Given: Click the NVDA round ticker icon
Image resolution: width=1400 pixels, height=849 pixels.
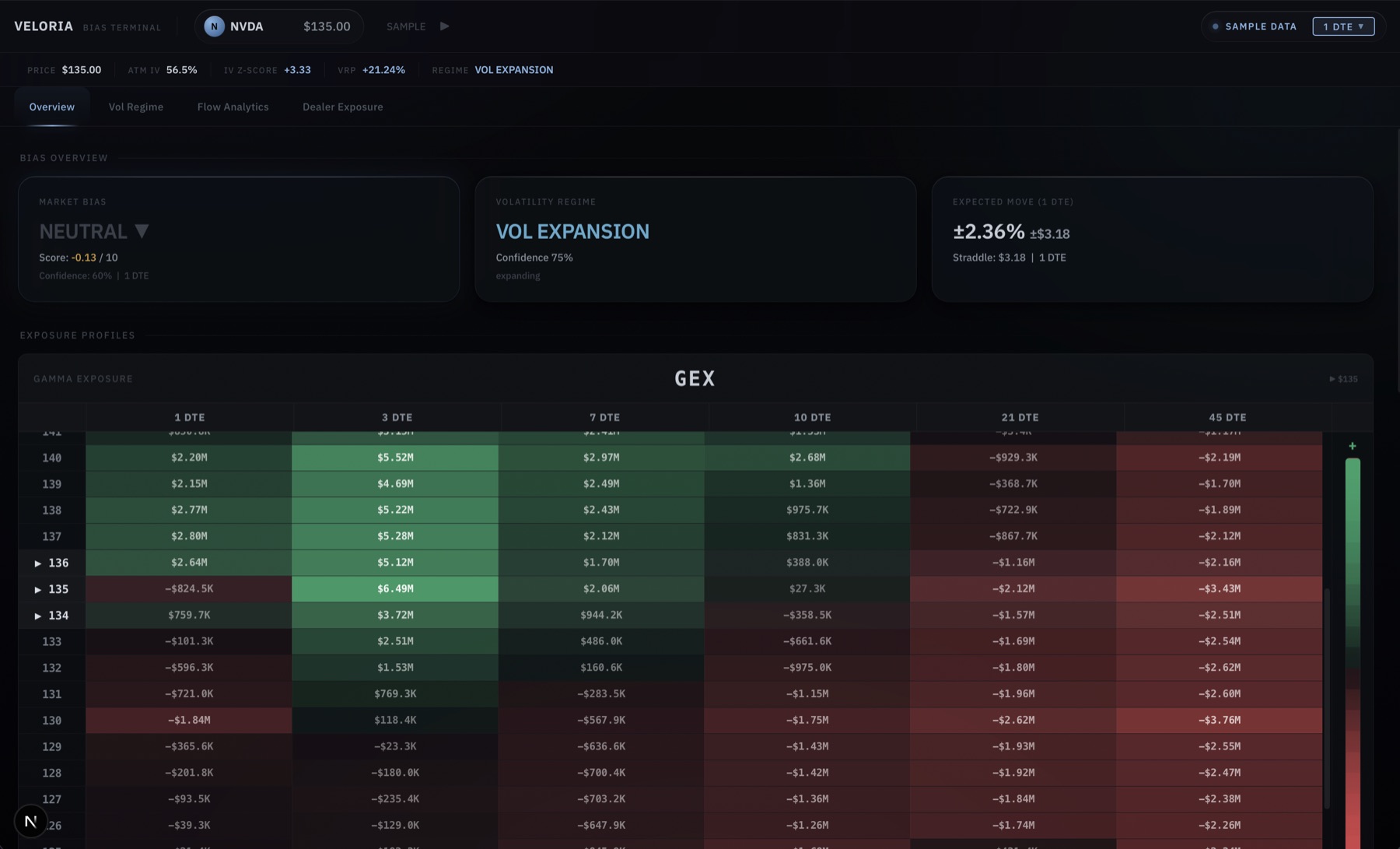Looking at the screenshot, I should [x=214, y=26].
